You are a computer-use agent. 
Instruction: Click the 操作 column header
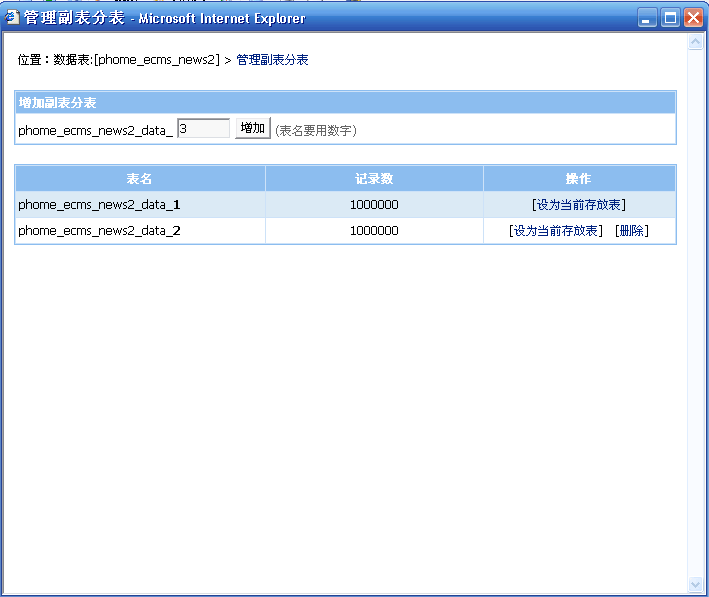(x=578, y=179)
